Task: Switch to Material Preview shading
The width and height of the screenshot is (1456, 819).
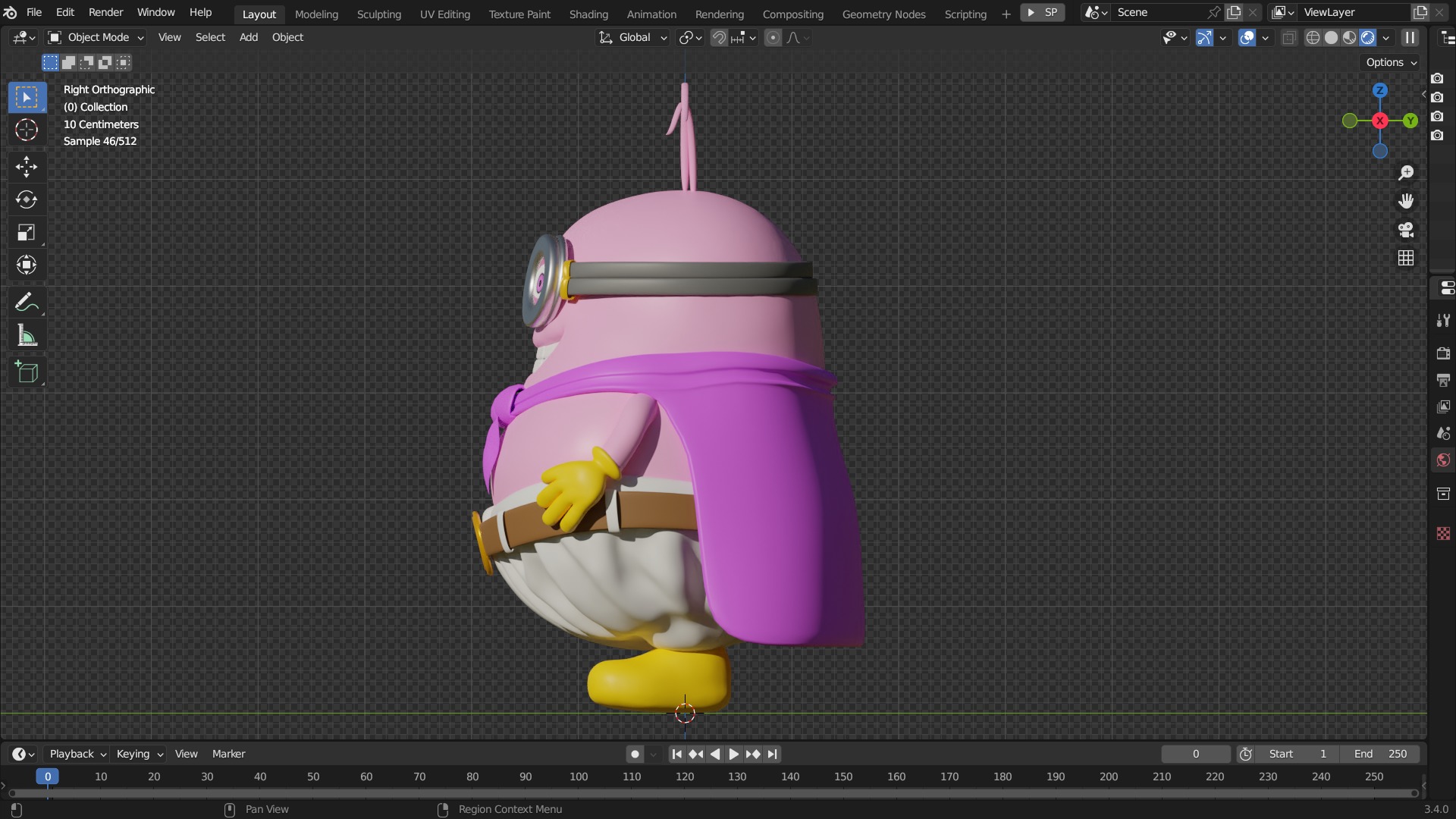Action: coord(1349,37)
